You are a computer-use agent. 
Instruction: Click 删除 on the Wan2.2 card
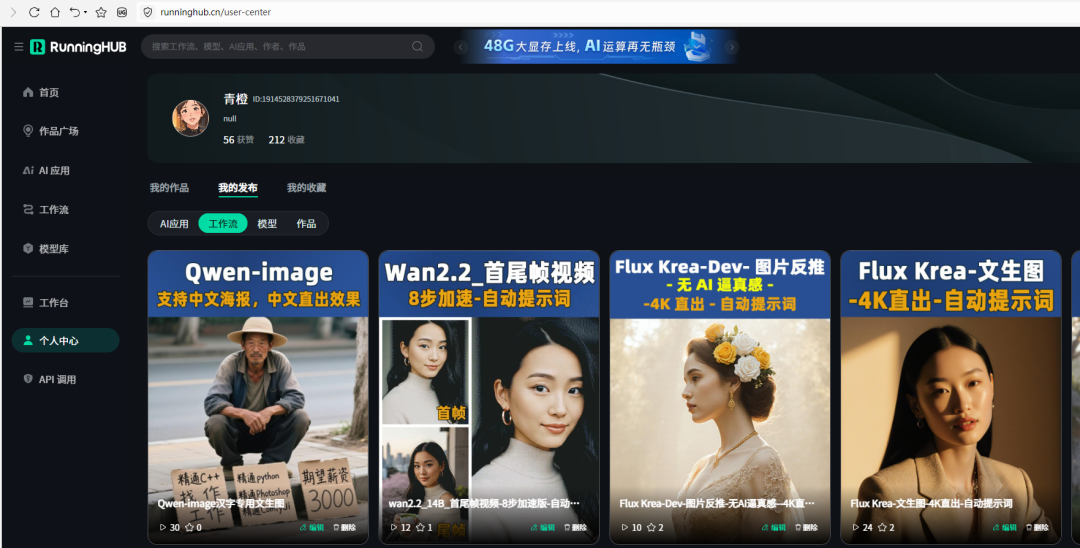coord(576,527)
